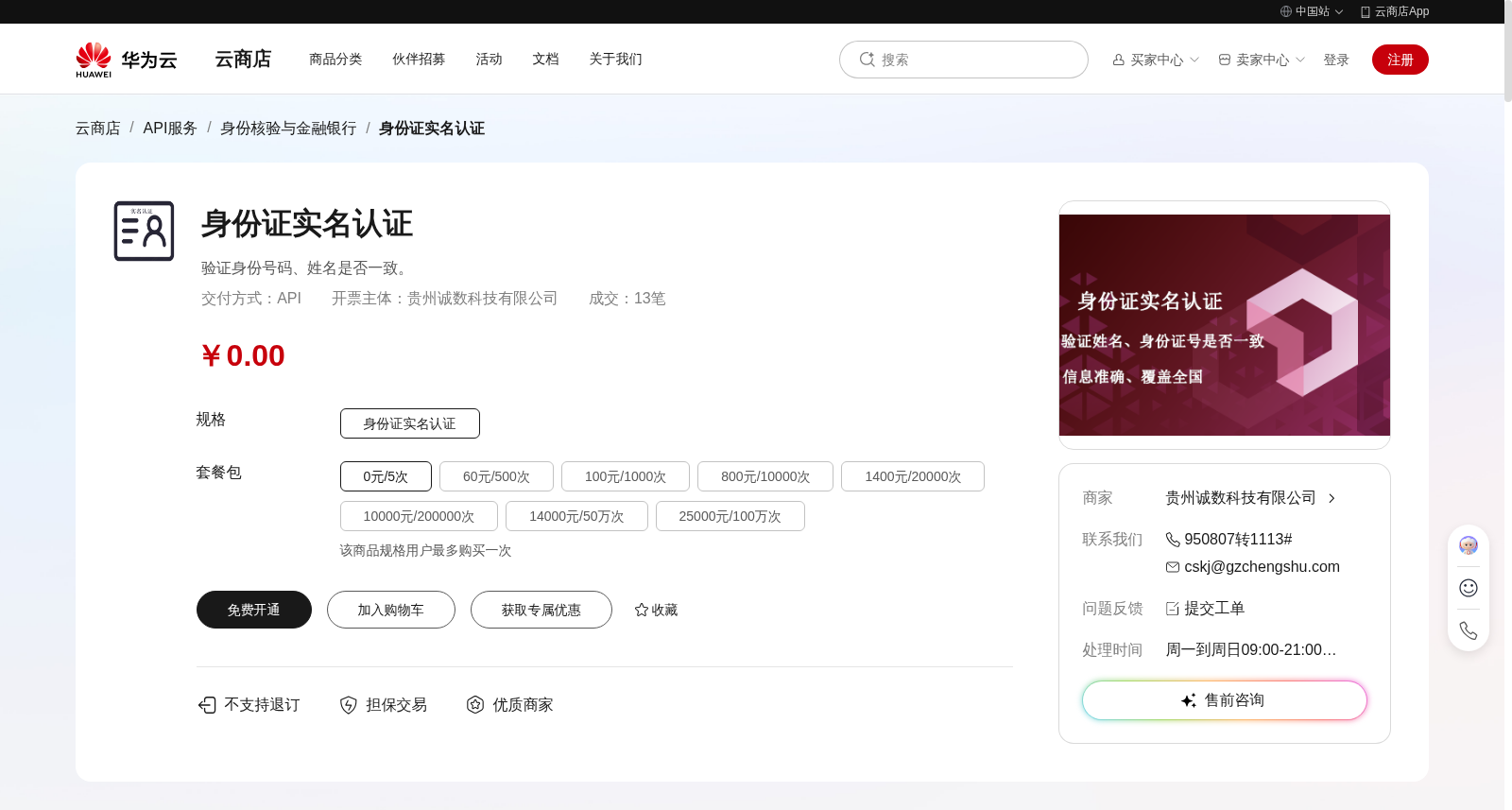The width and height of the screenshot is (1512, 810).
Task: Click the 该商品规格用户最多购买一次 note
Action: (425, 551)
